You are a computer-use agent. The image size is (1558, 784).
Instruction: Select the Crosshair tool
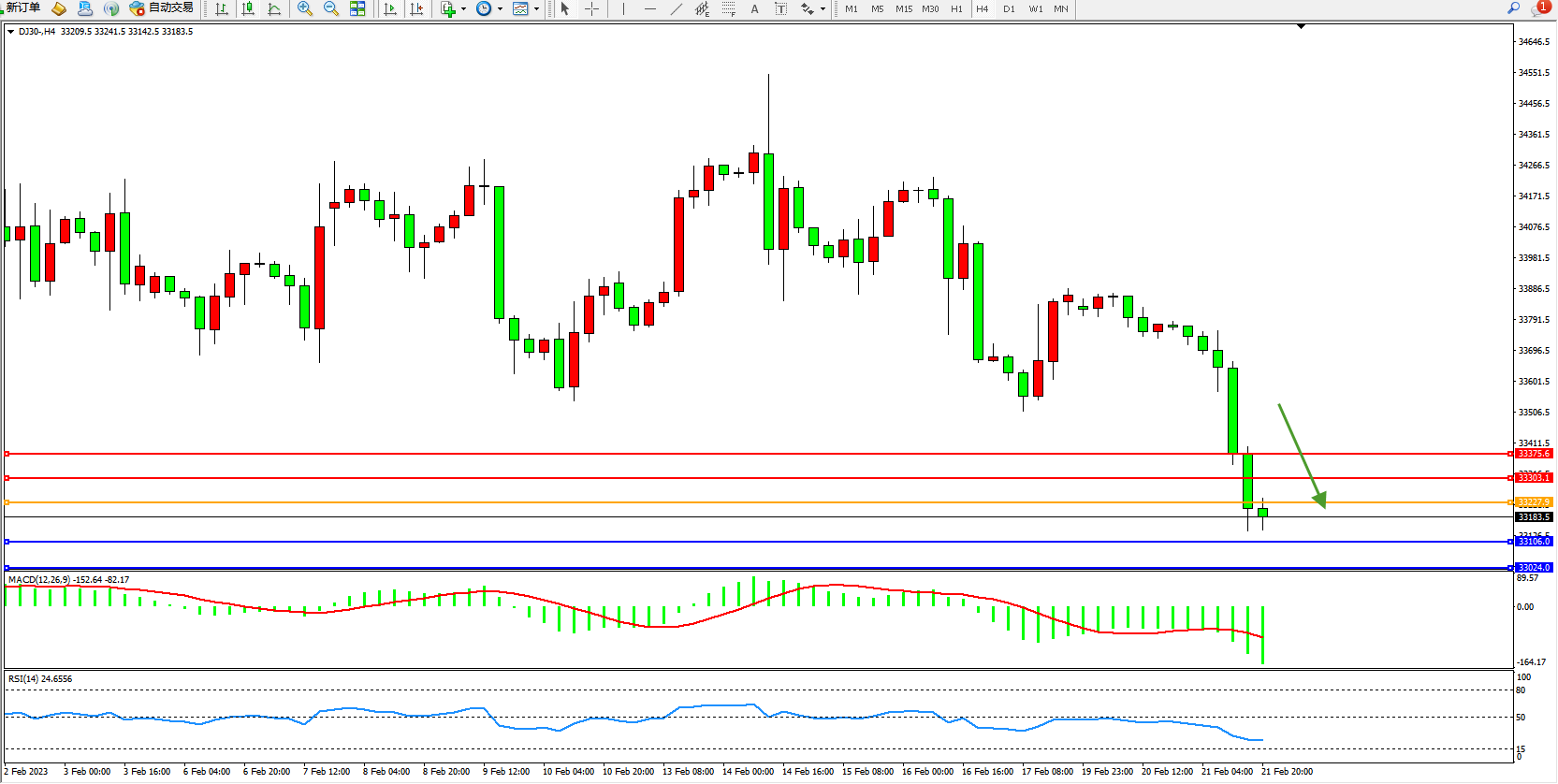click(x=592, y=8)
